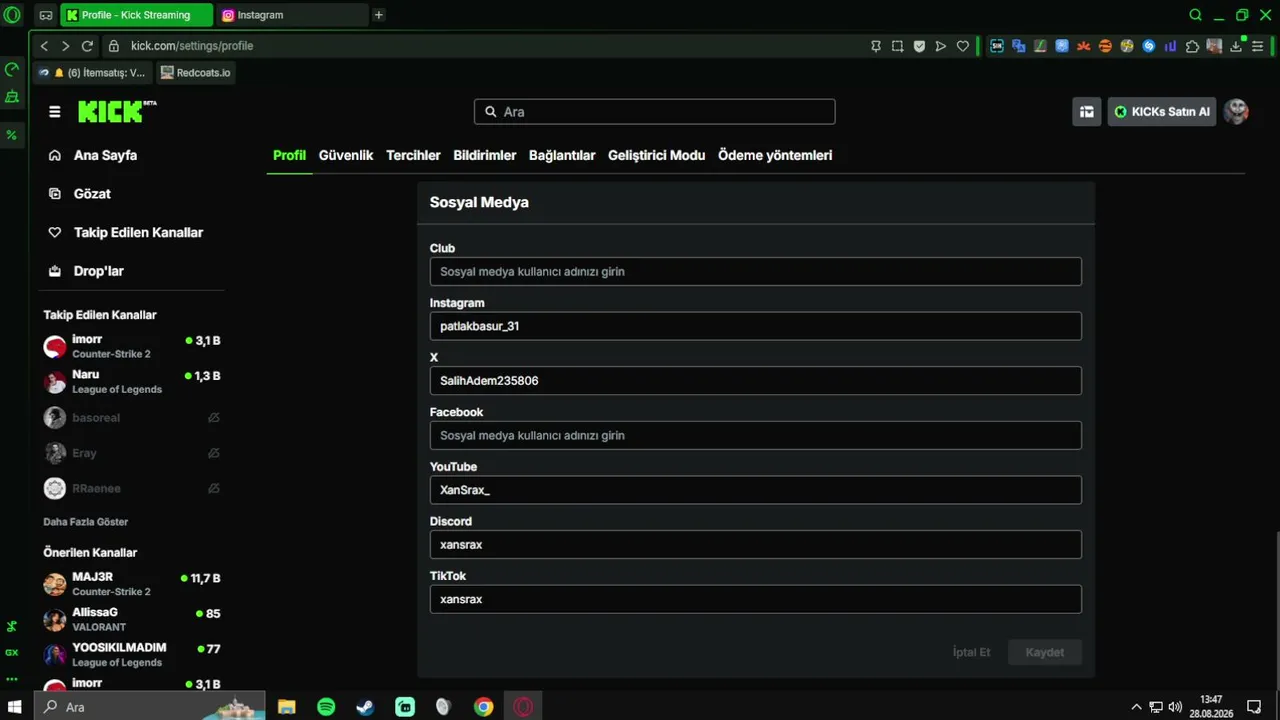Click the YouTube username field
1280x720 pixels.
pos(756,490)
